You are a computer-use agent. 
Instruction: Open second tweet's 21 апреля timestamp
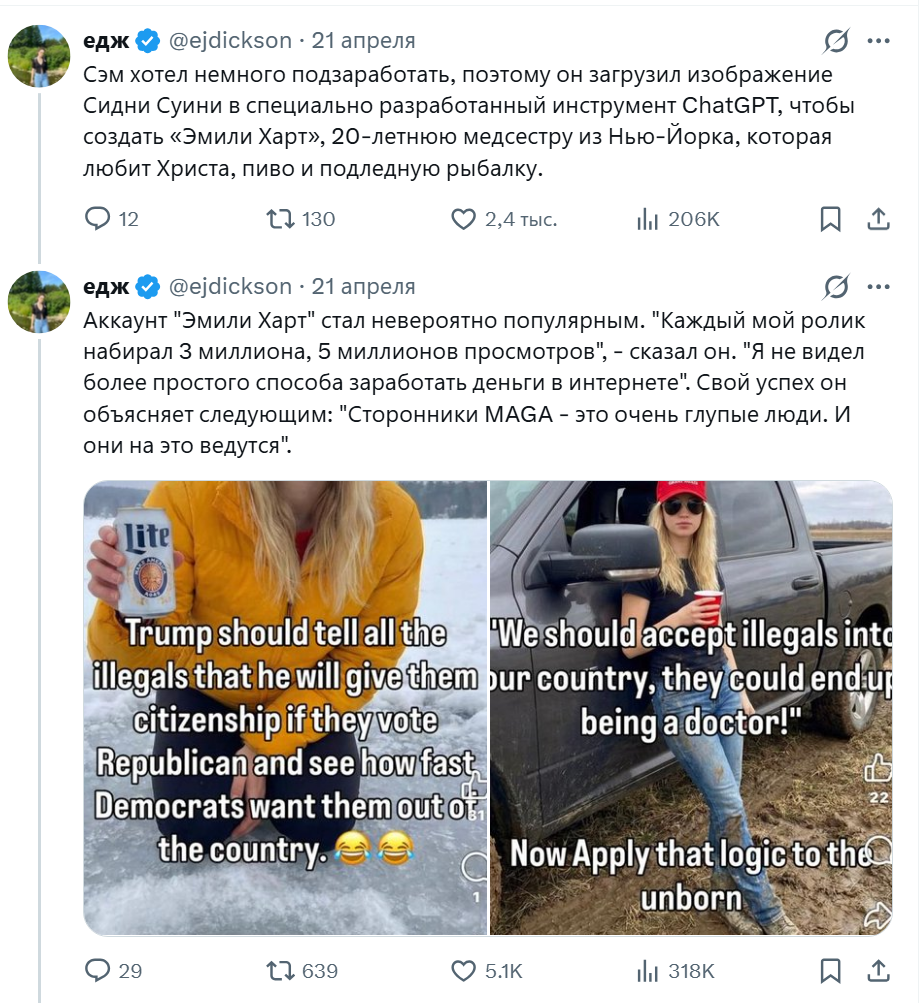[363, 287]
